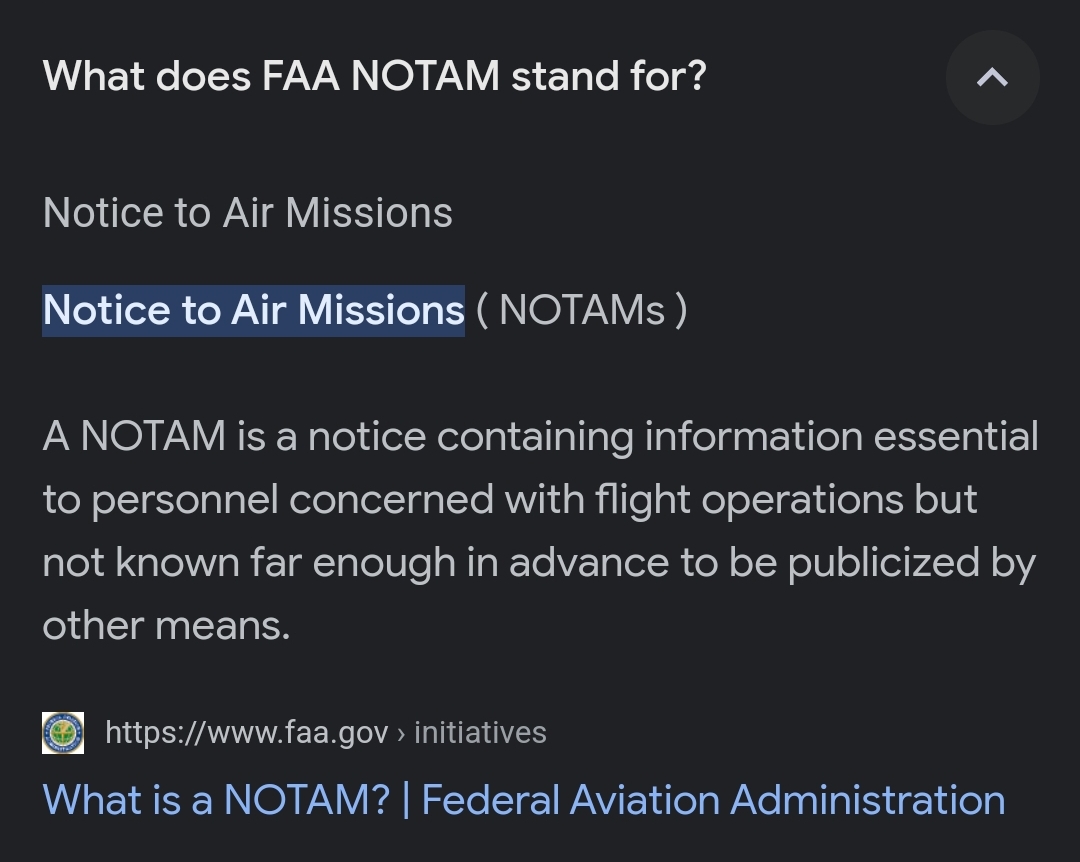Click "A NOTAM" at the description start
1080x862 pixels.
134,437
